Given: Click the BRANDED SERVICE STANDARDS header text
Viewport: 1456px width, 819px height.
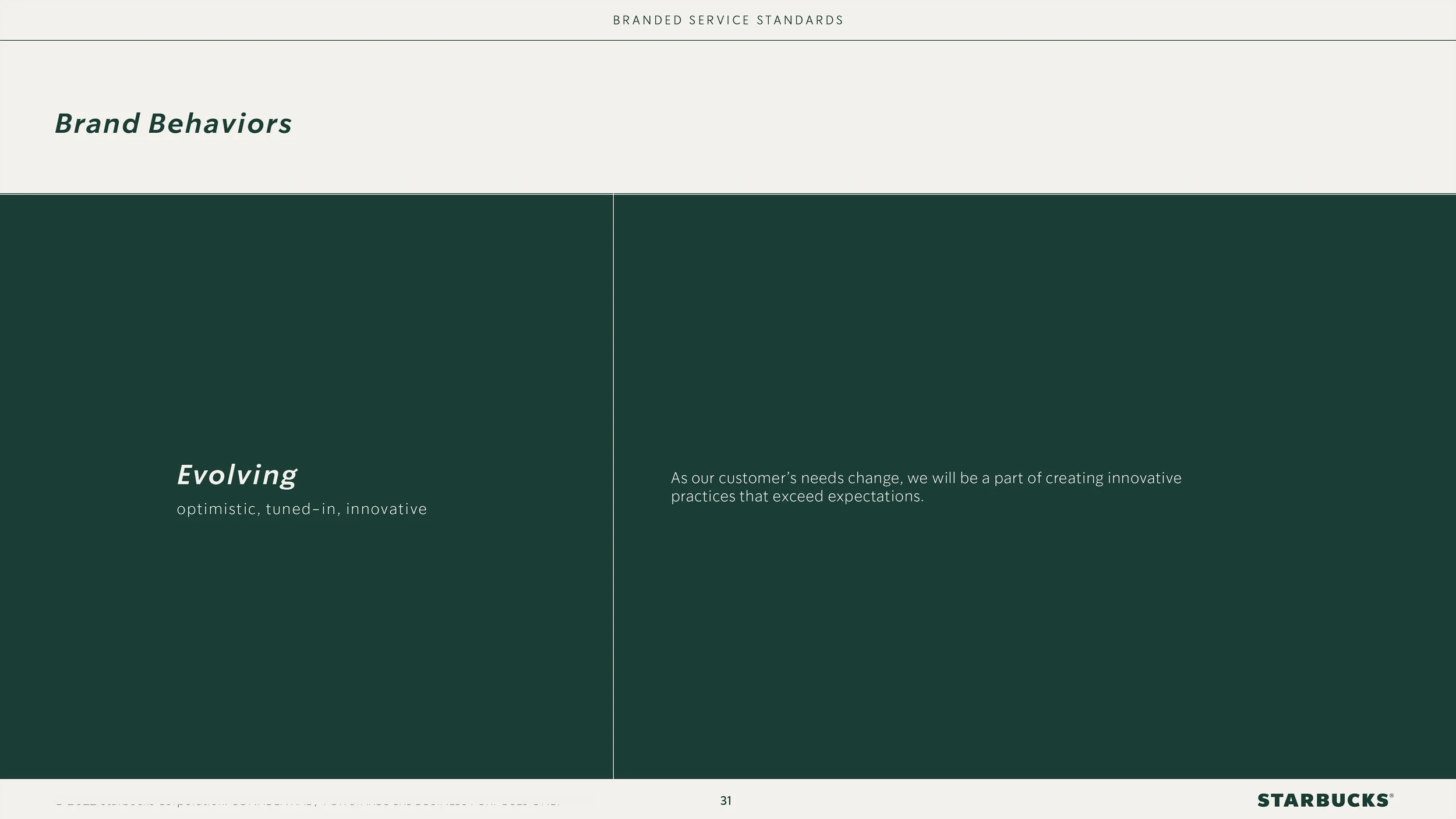Looking at the screenshot, I should point(728,20).
